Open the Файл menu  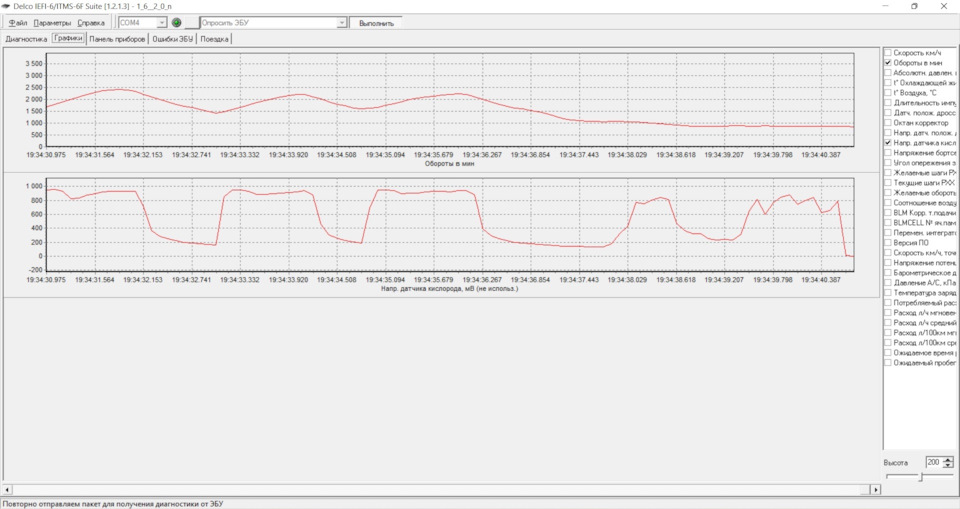pos(18,23)
